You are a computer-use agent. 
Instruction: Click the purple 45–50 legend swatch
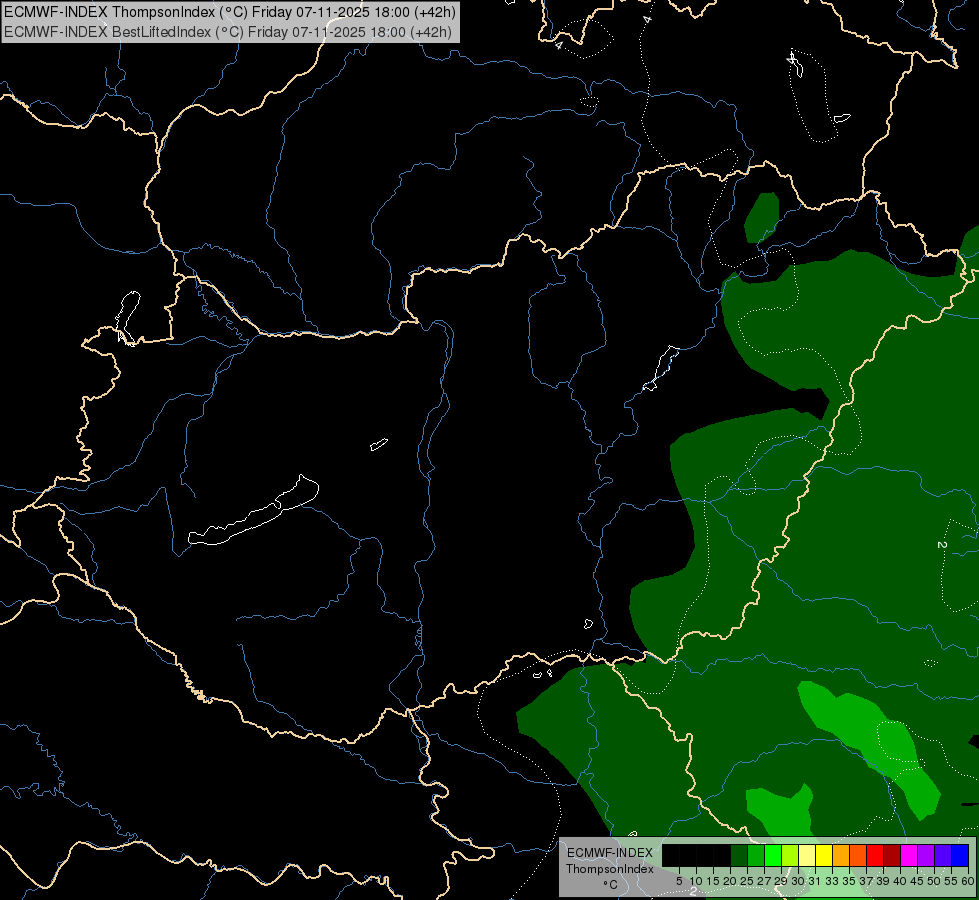pos(926,855)
